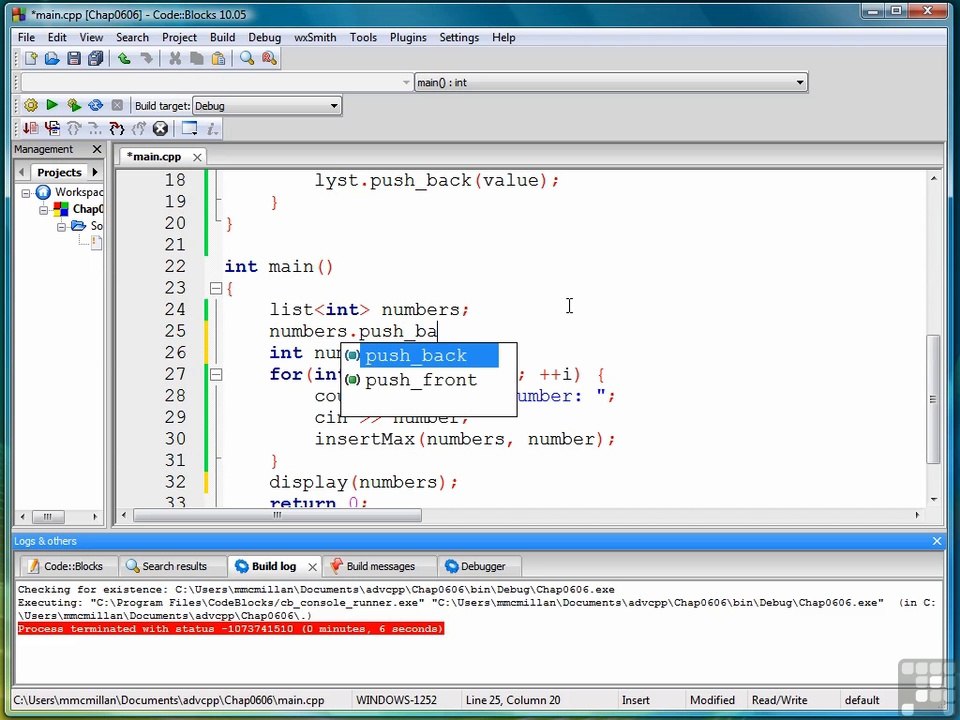Start debugging with Debug/Continue icon
The image size is (960, 720).
[31, 129]
